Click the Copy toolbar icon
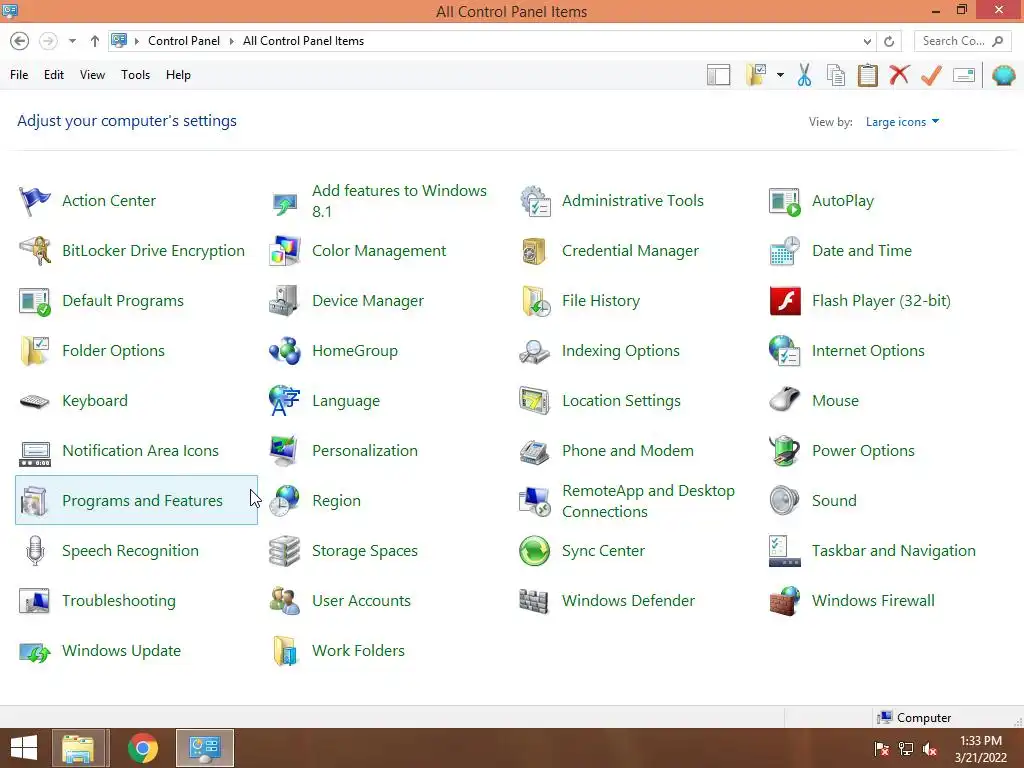This screenshot has height=768, width=1024. 836,75
